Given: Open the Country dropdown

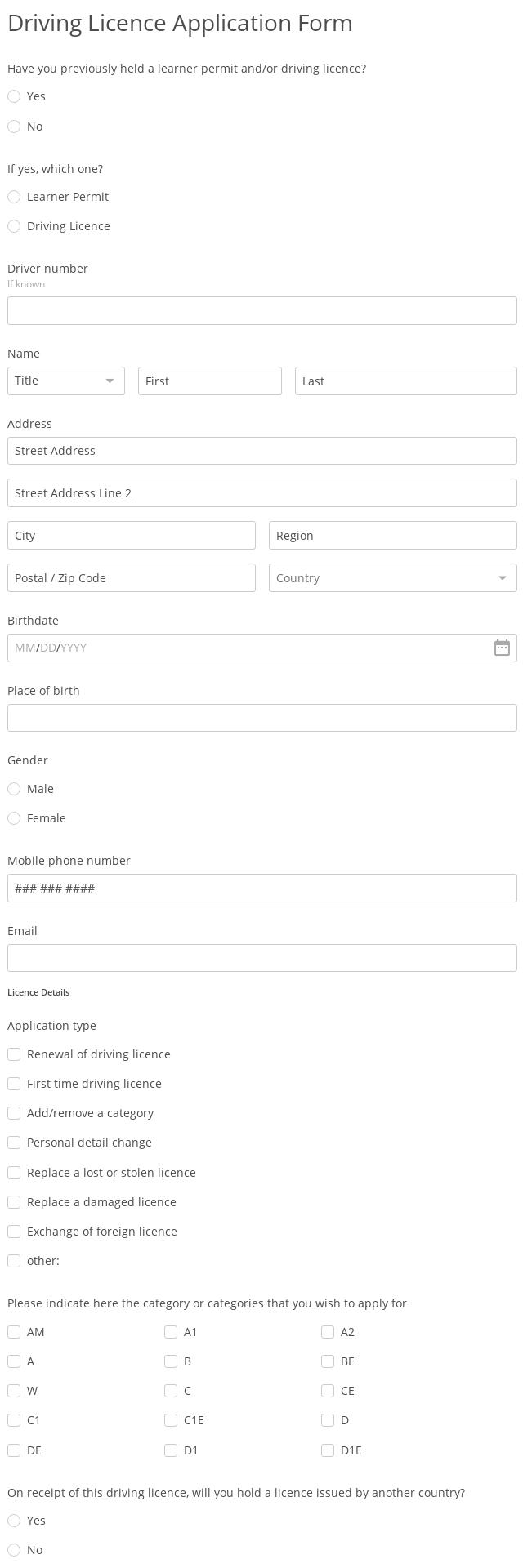Looking at the screenshot, I should click(392, 578).
